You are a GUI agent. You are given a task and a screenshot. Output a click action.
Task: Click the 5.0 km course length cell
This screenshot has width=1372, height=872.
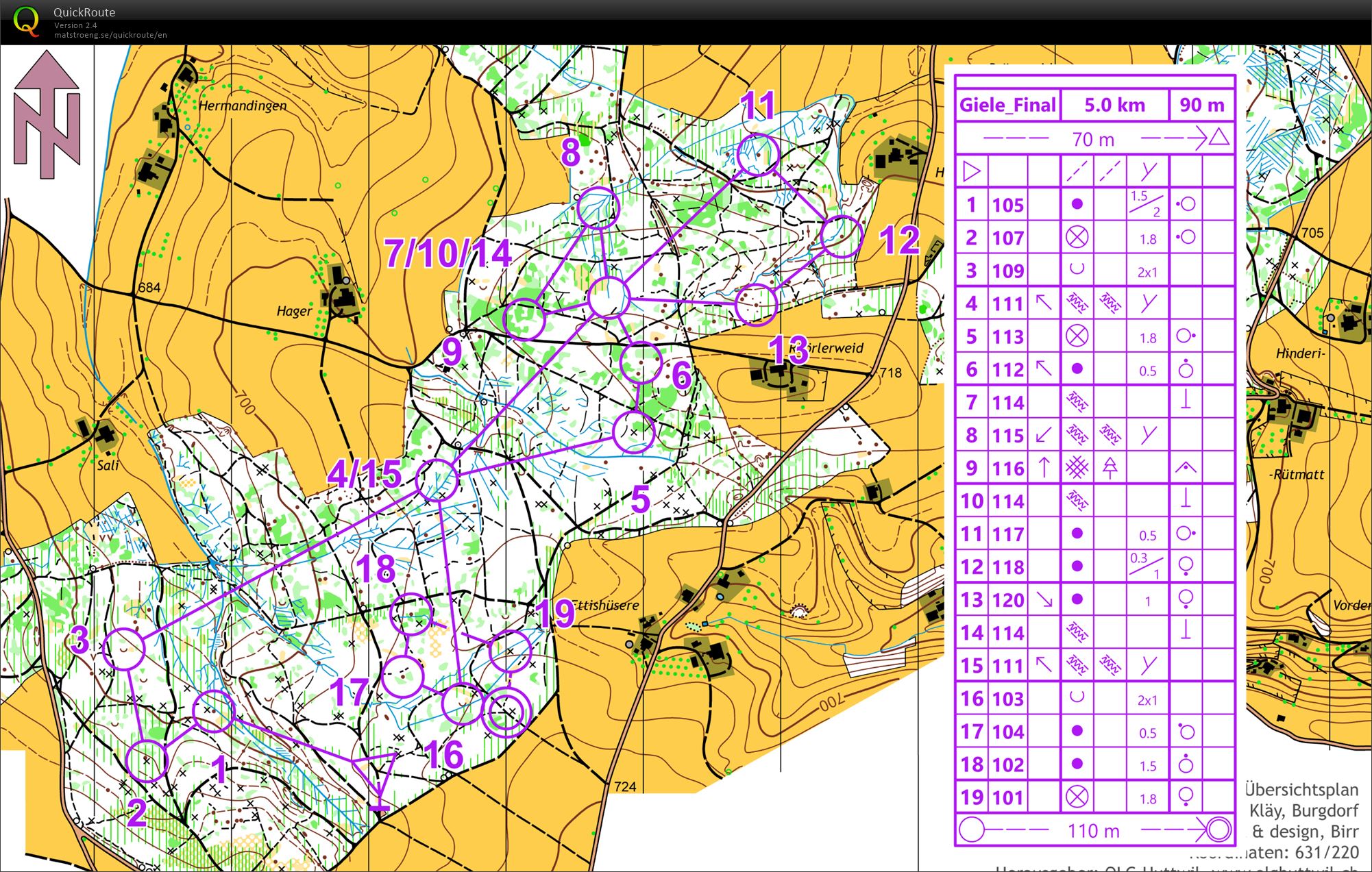[x=1114, y=105]
